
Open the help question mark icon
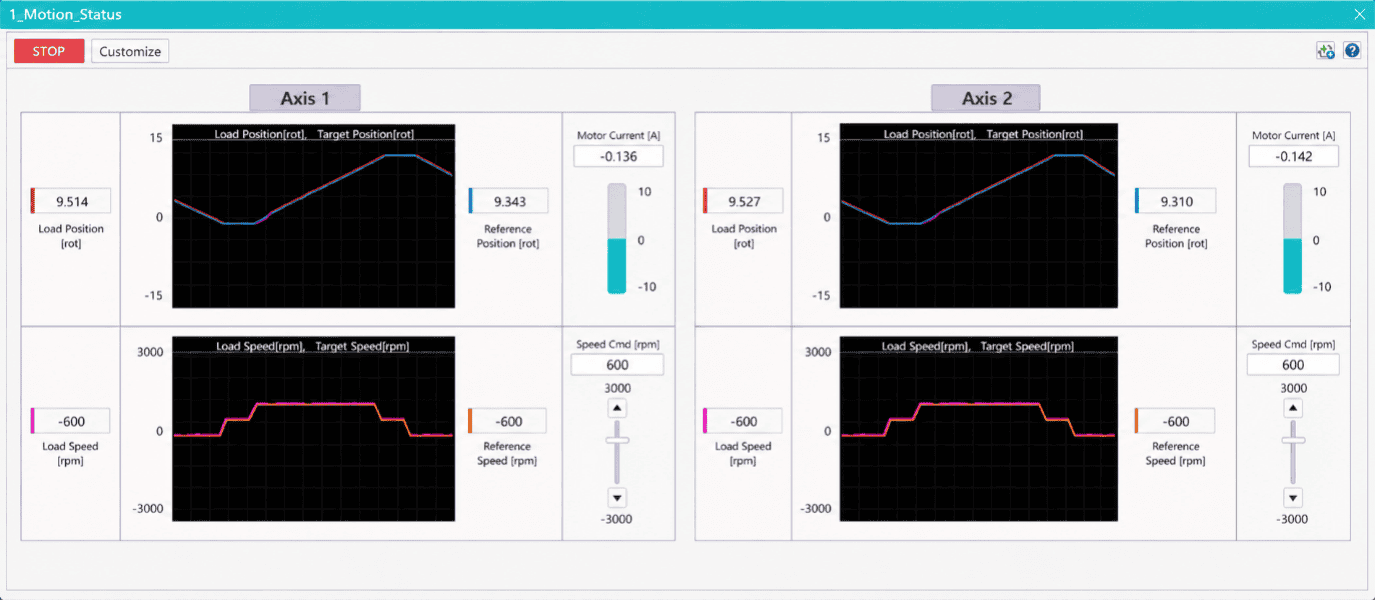point(1352,51)
